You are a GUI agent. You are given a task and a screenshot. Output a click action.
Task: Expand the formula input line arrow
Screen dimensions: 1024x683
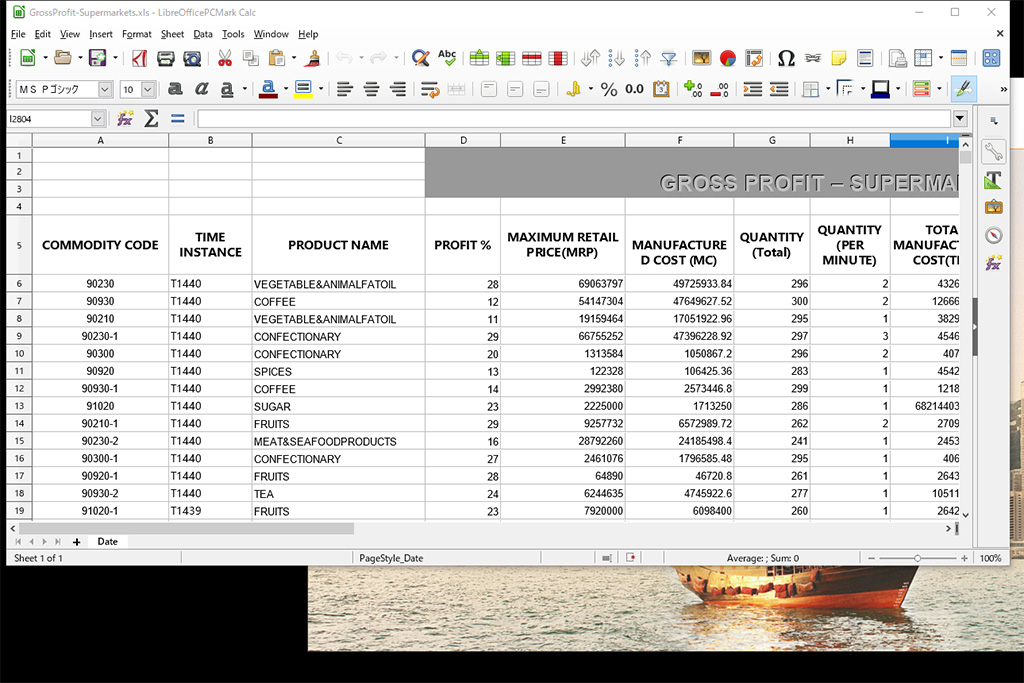point(960,119)
